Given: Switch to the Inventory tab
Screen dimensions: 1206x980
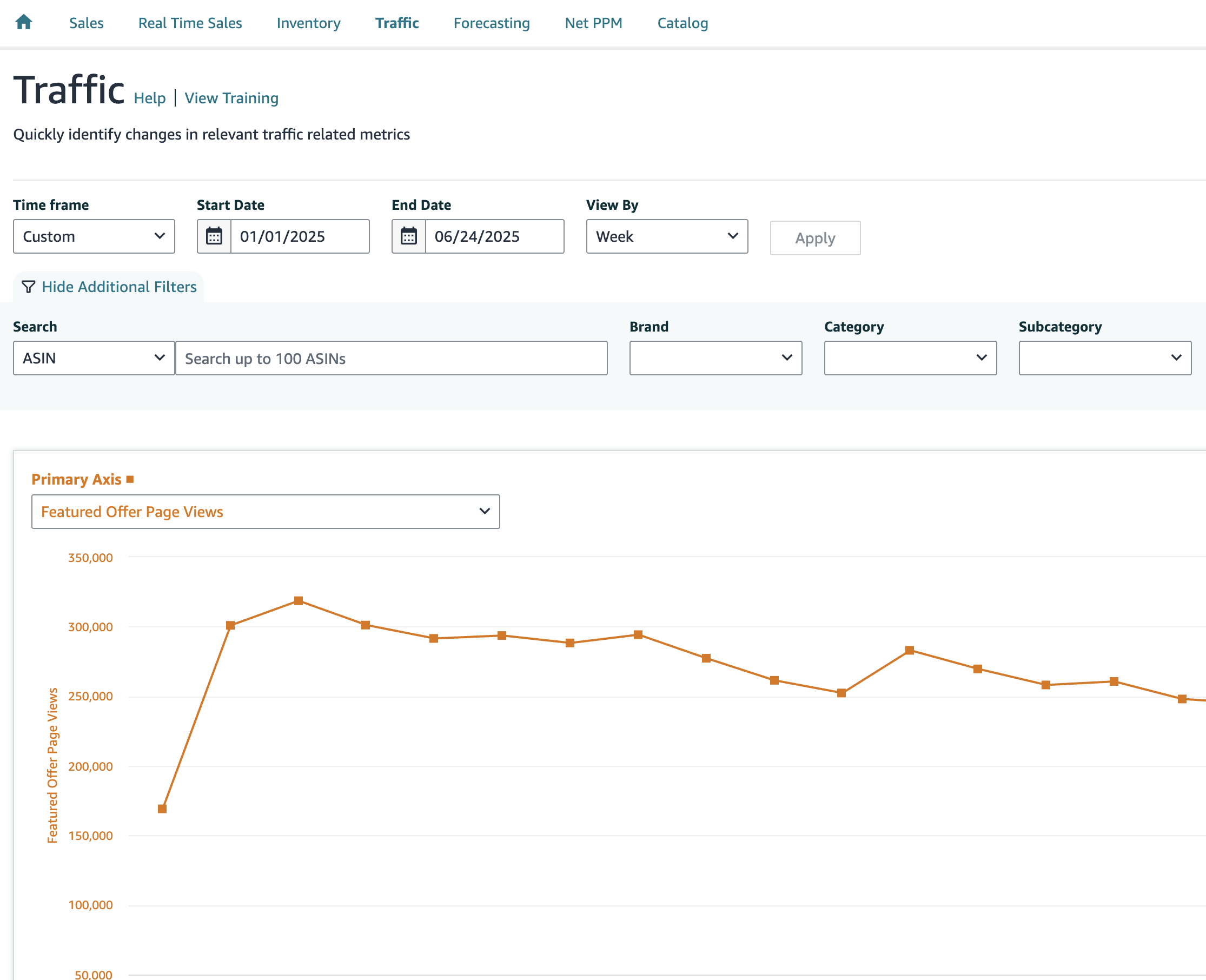Looking at the screenshot, I should (x=308, y=23).
